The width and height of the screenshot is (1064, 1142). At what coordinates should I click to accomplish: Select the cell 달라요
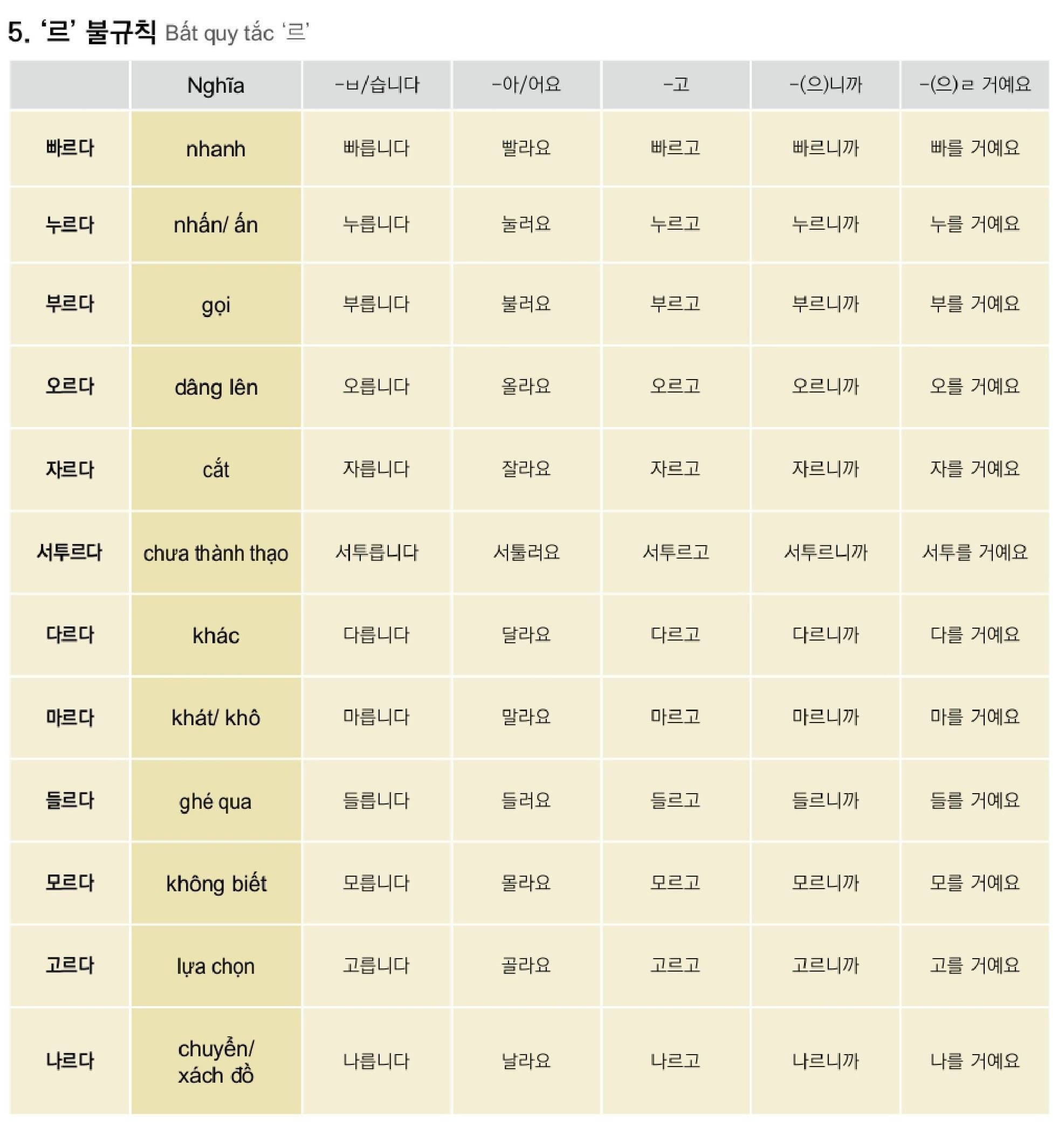[526, 634]
